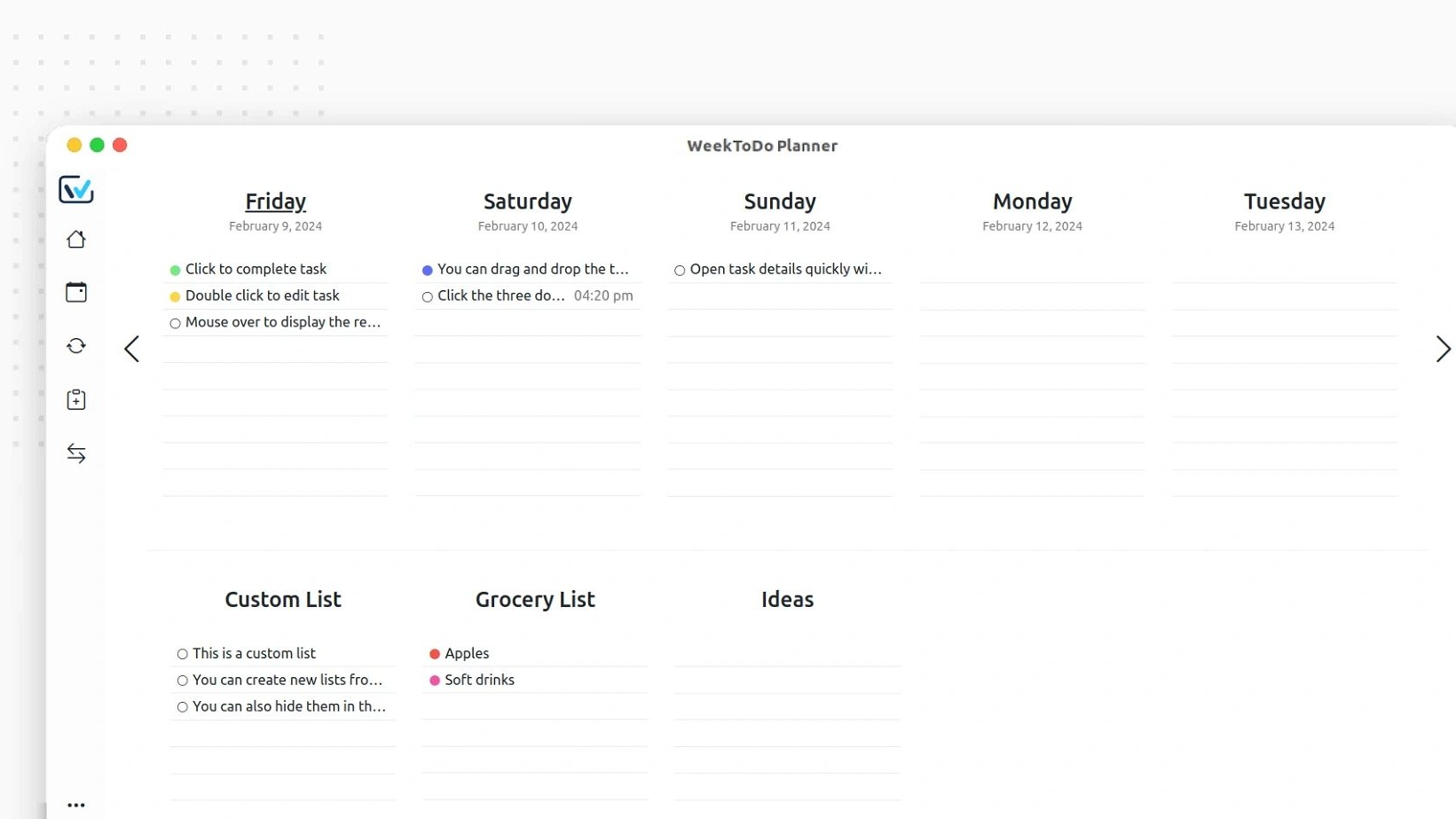Navigate to previous days with left arrow

tap(132, 349)
